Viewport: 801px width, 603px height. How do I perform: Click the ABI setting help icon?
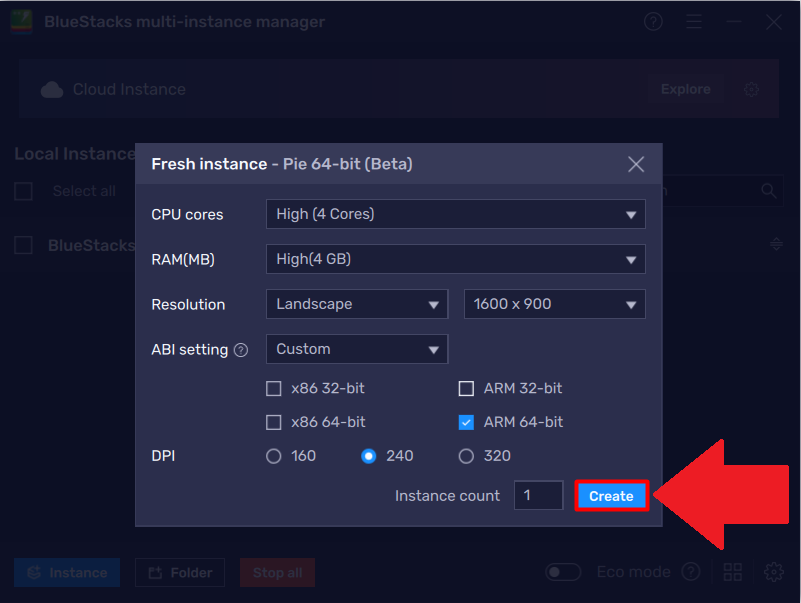241,350
